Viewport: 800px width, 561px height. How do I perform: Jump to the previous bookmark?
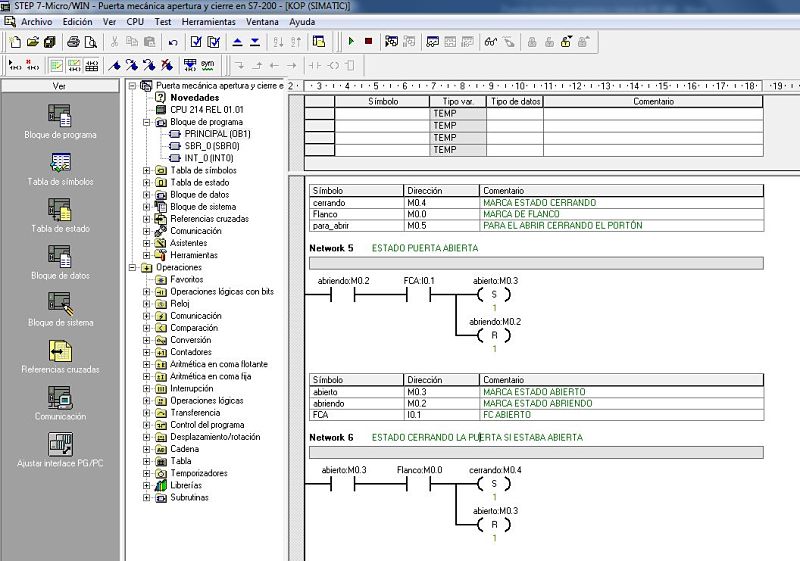coord(149,65)
